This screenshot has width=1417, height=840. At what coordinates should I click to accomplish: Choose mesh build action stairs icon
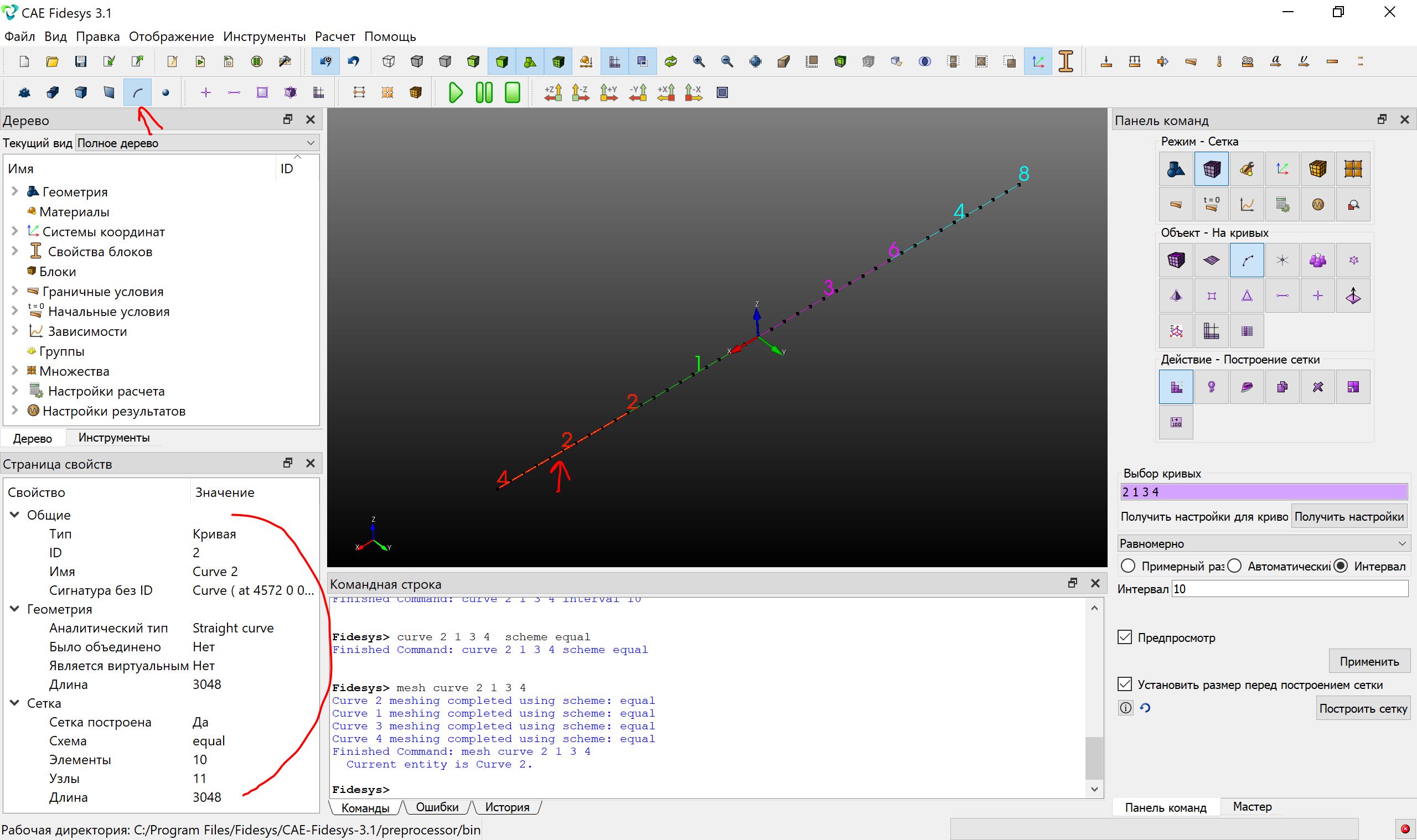tap(1176, 387)
